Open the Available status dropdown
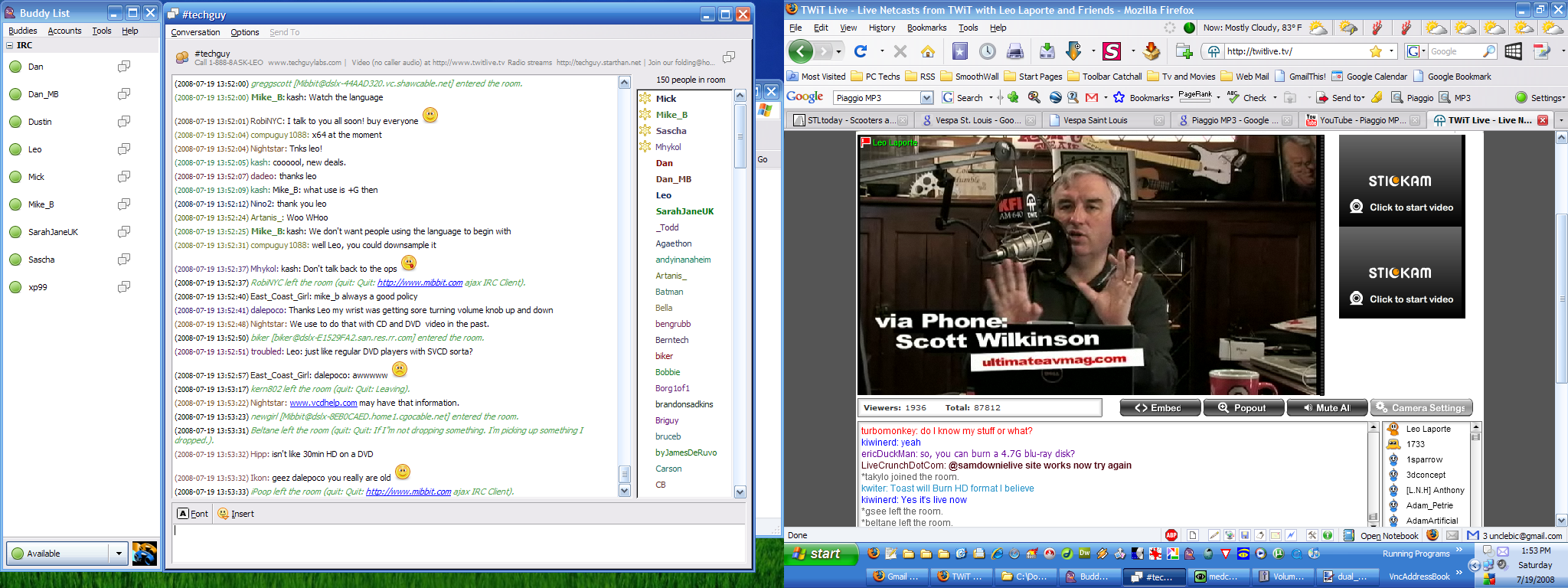Image resolution: width=1568 pixels, height=588 pixels. click(x=119, y=553)
